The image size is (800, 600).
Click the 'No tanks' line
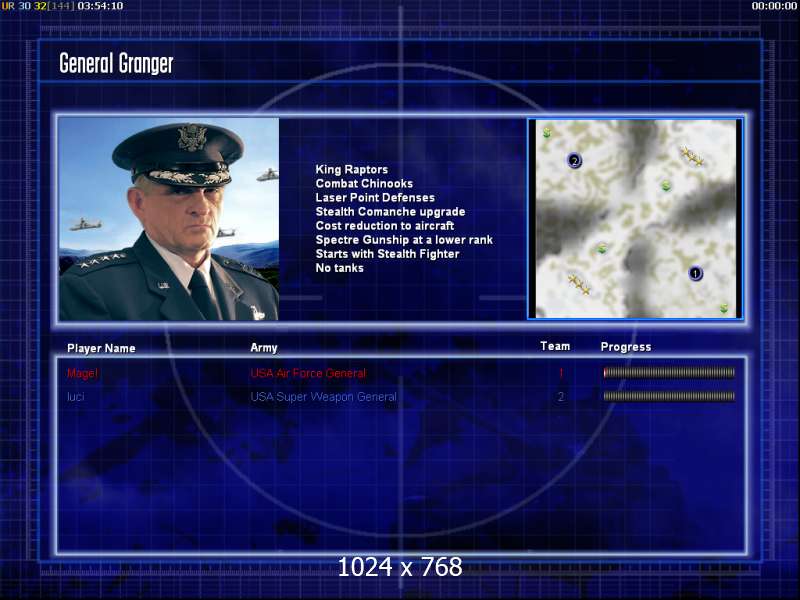click(339, 268)
